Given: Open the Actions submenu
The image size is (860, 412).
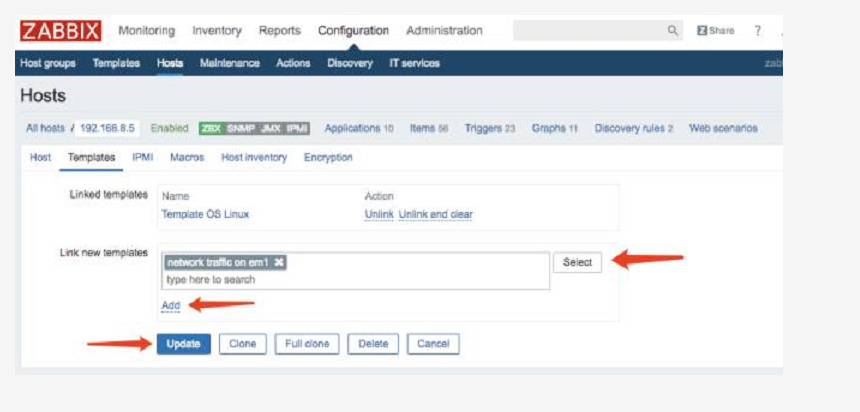Looking at the screenshot, I should pos(293,63).
